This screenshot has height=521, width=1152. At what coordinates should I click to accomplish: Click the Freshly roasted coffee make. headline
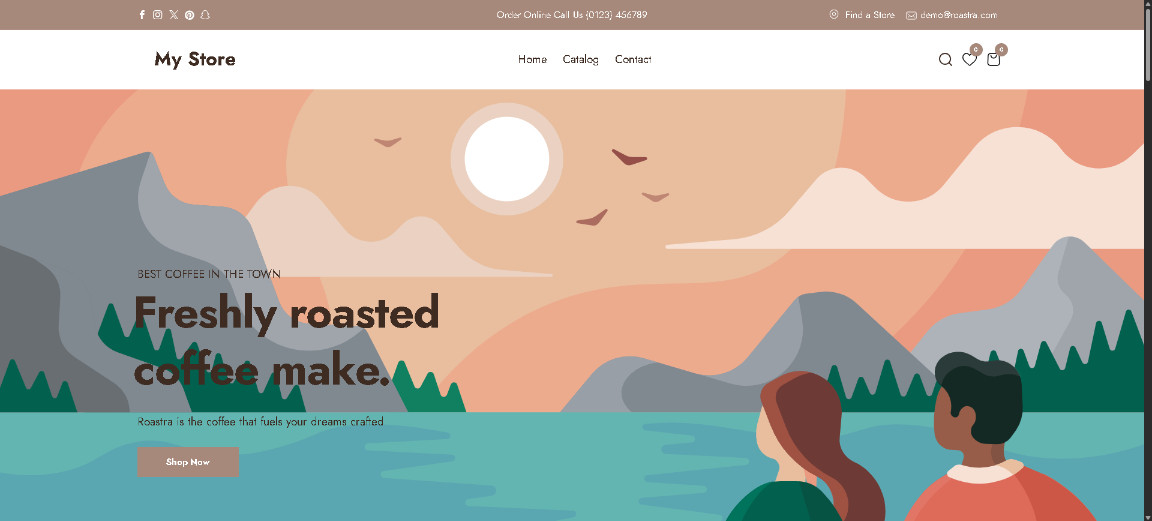pos(287,342)
